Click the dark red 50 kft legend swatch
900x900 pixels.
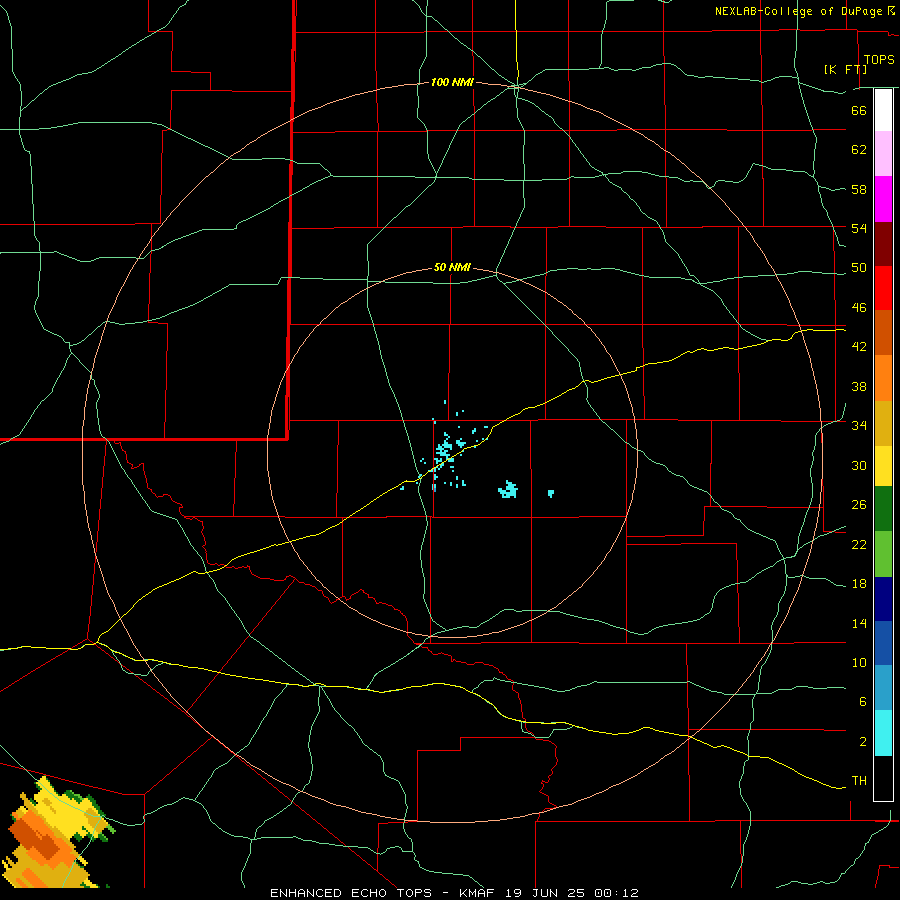(883, 243)
